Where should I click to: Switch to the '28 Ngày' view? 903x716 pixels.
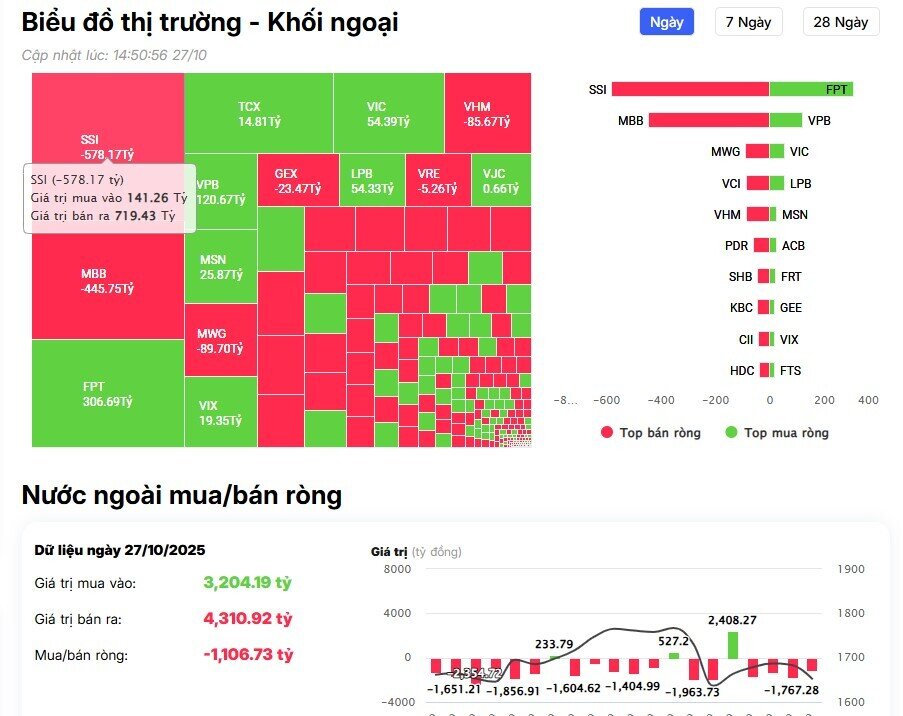(840, 22)
